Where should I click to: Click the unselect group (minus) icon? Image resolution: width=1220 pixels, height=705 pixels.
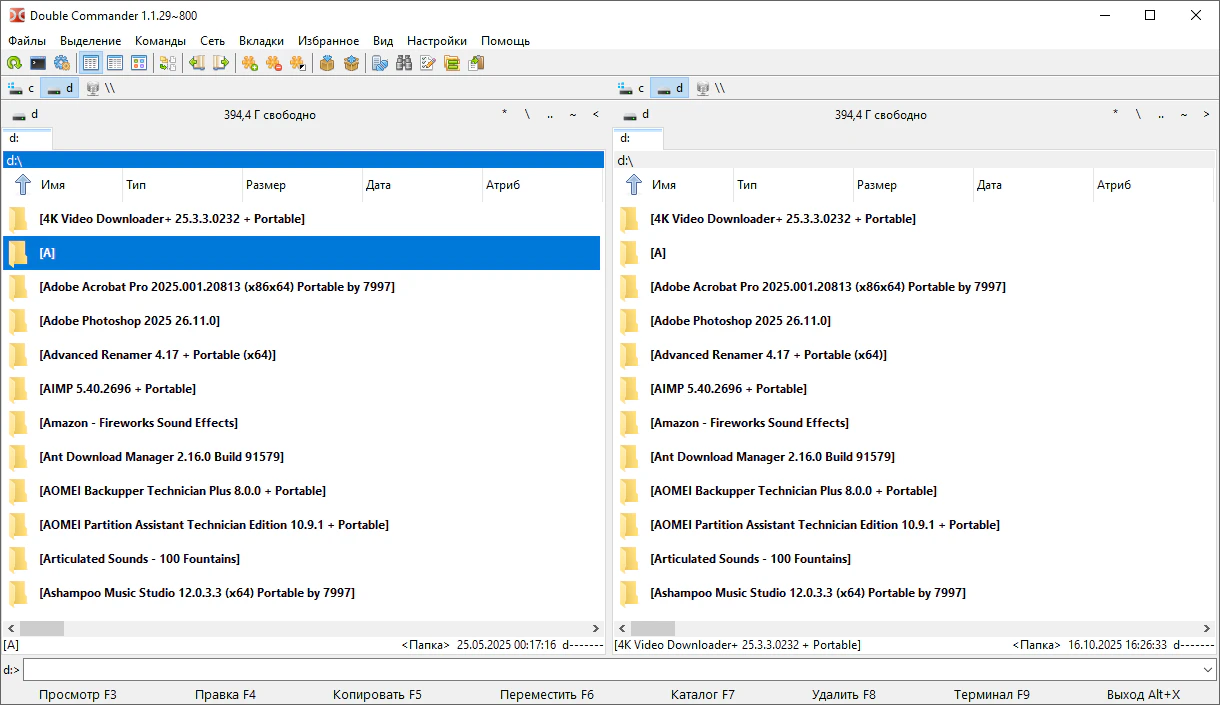coord(274,63)
